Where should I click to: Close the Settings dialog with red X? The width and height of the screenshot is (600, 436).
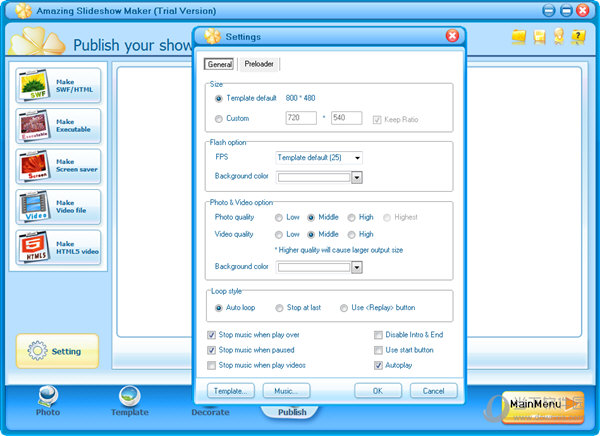(x=452, y=36)
